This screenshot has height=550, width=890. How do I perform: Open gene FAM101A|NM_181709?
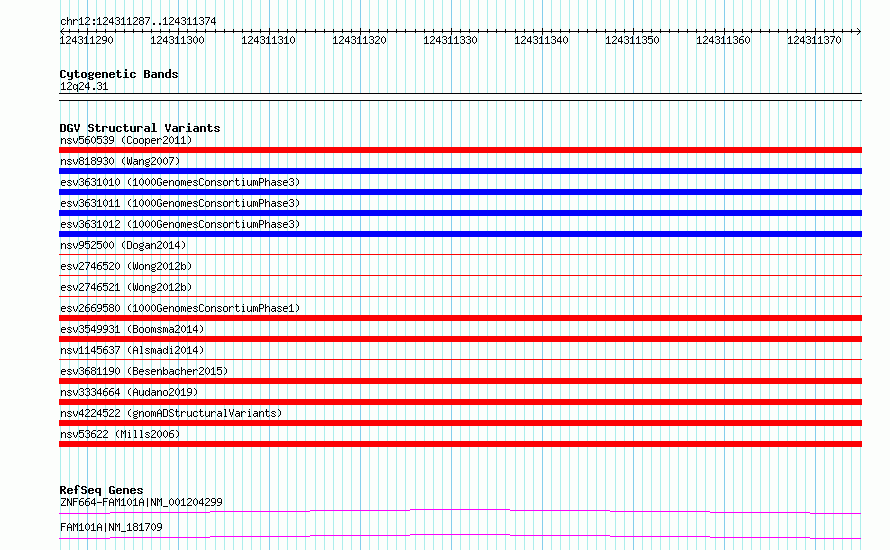click(x=111, y=527)
